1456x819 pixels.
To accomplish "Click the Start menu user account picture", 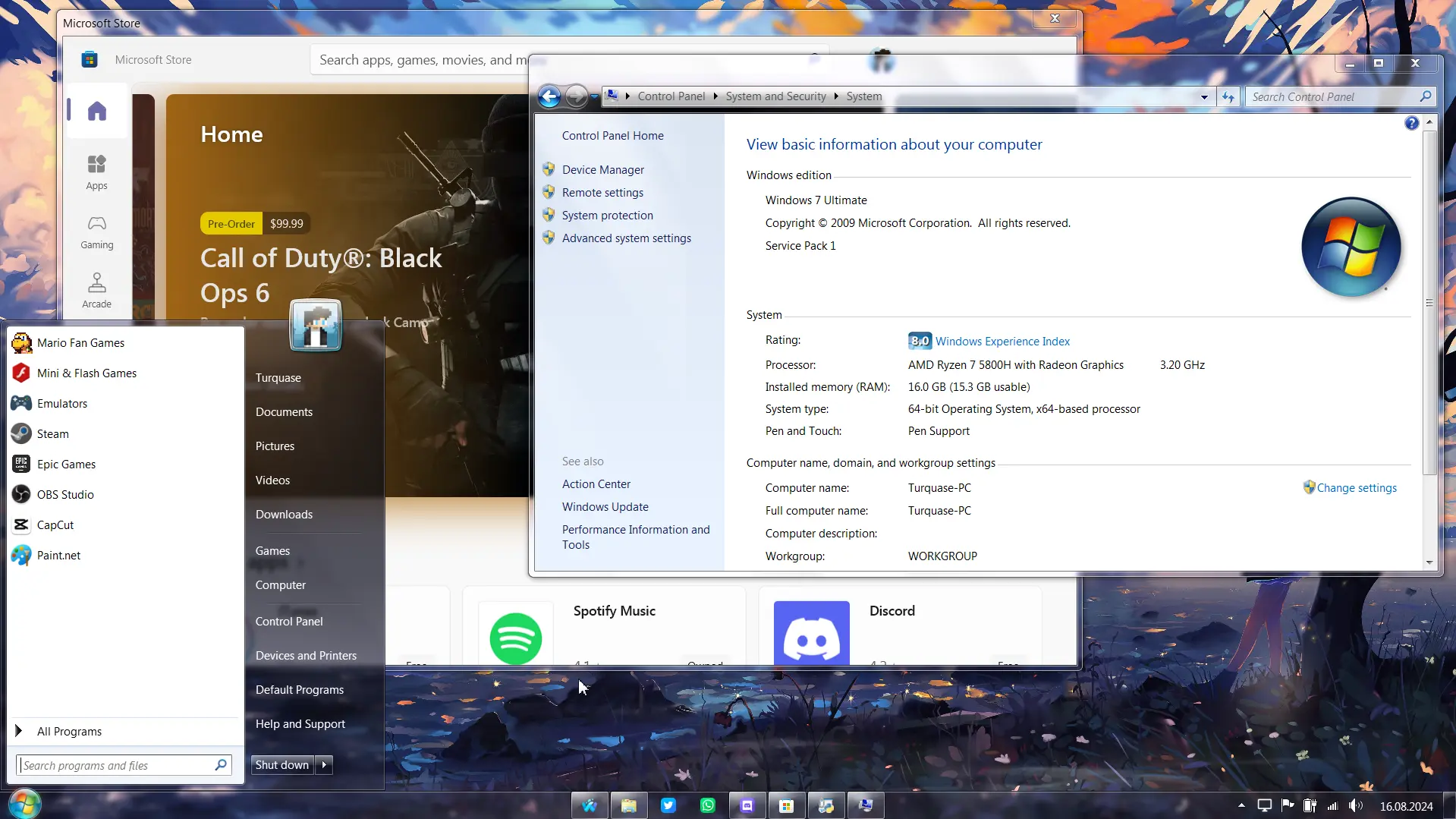I will pyautogui.click(x=316, y=325).
